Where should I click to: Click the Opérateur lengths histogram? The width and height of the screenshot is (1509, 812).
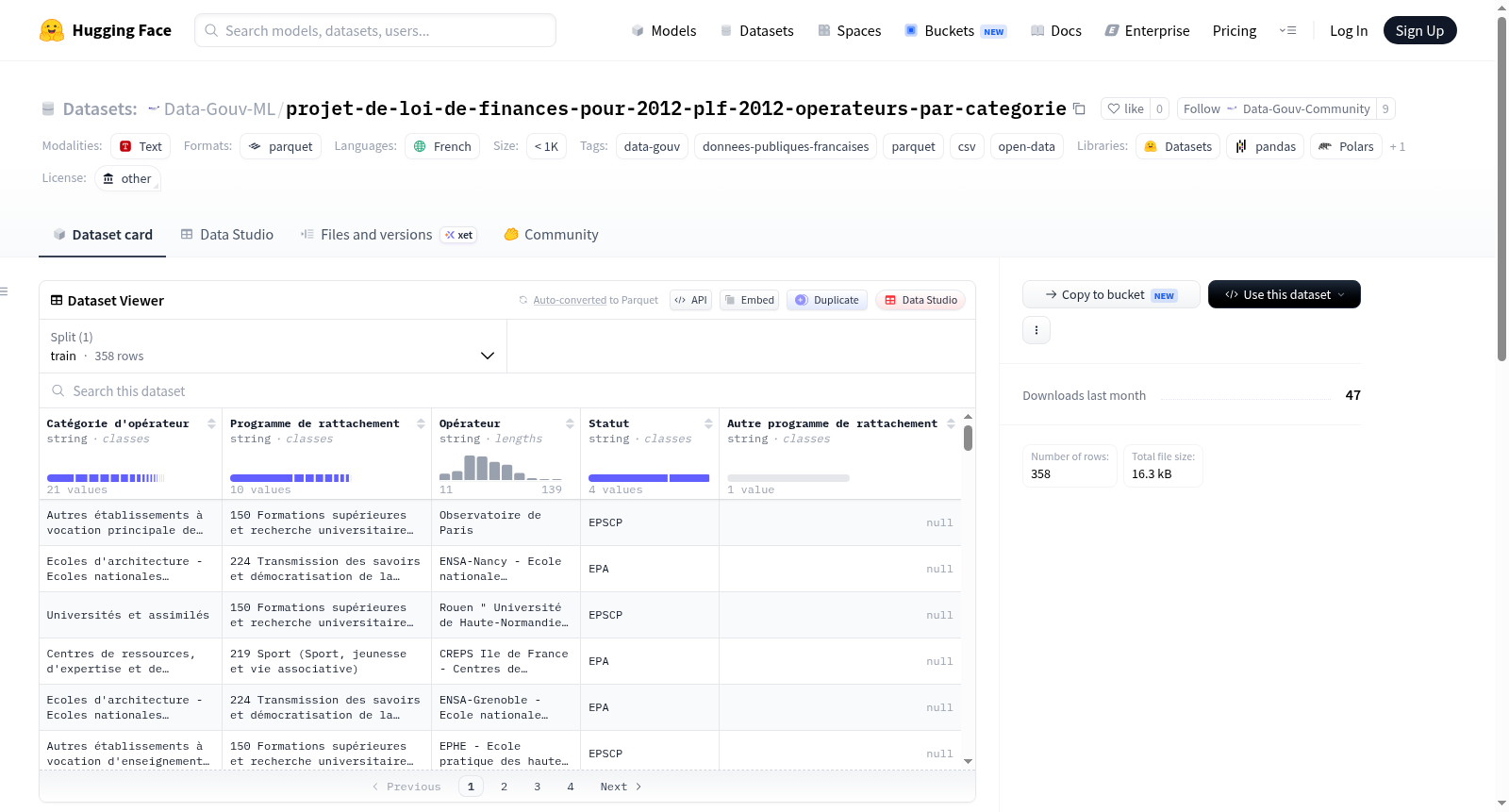coord(501,469)
